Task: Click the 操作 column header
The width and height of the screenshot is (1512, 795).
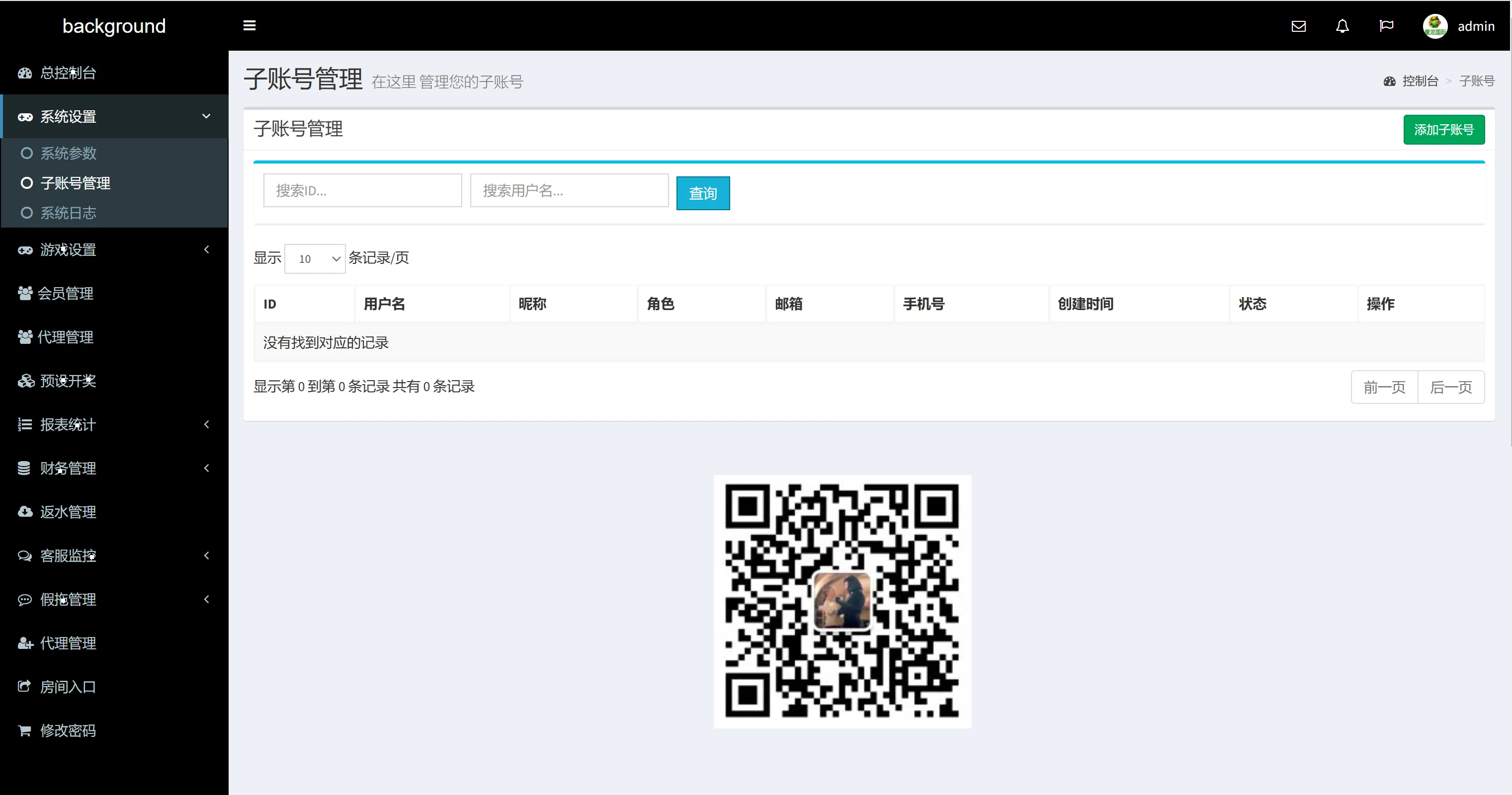Action: tap(1422, 304)
